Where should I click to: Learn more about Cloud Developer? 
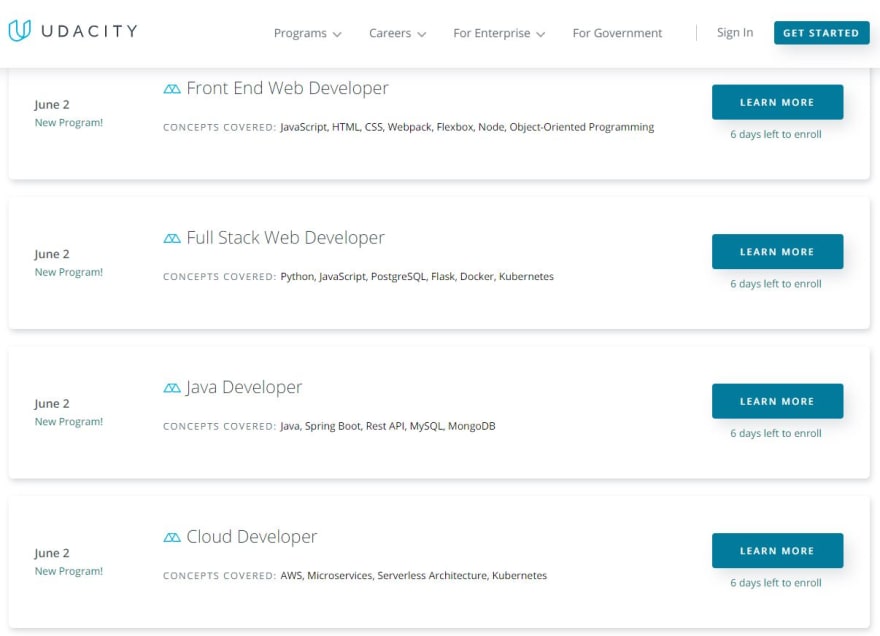777,551
